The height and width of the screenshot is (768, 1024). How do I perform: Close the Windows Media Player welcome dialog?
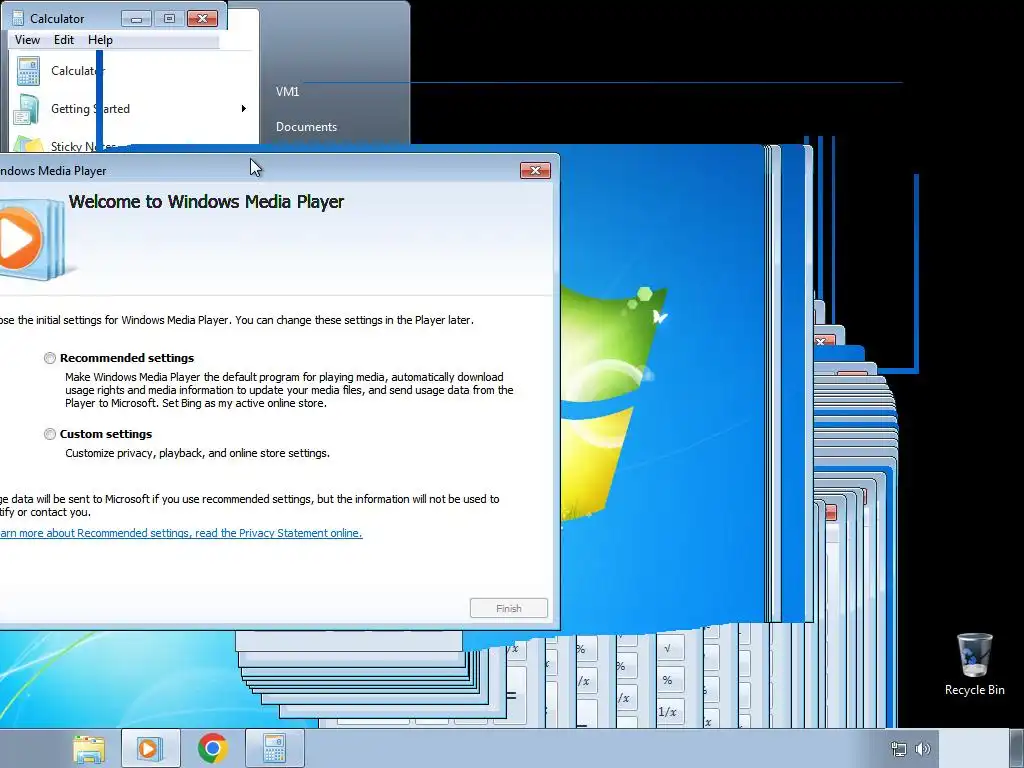(536, 170)
